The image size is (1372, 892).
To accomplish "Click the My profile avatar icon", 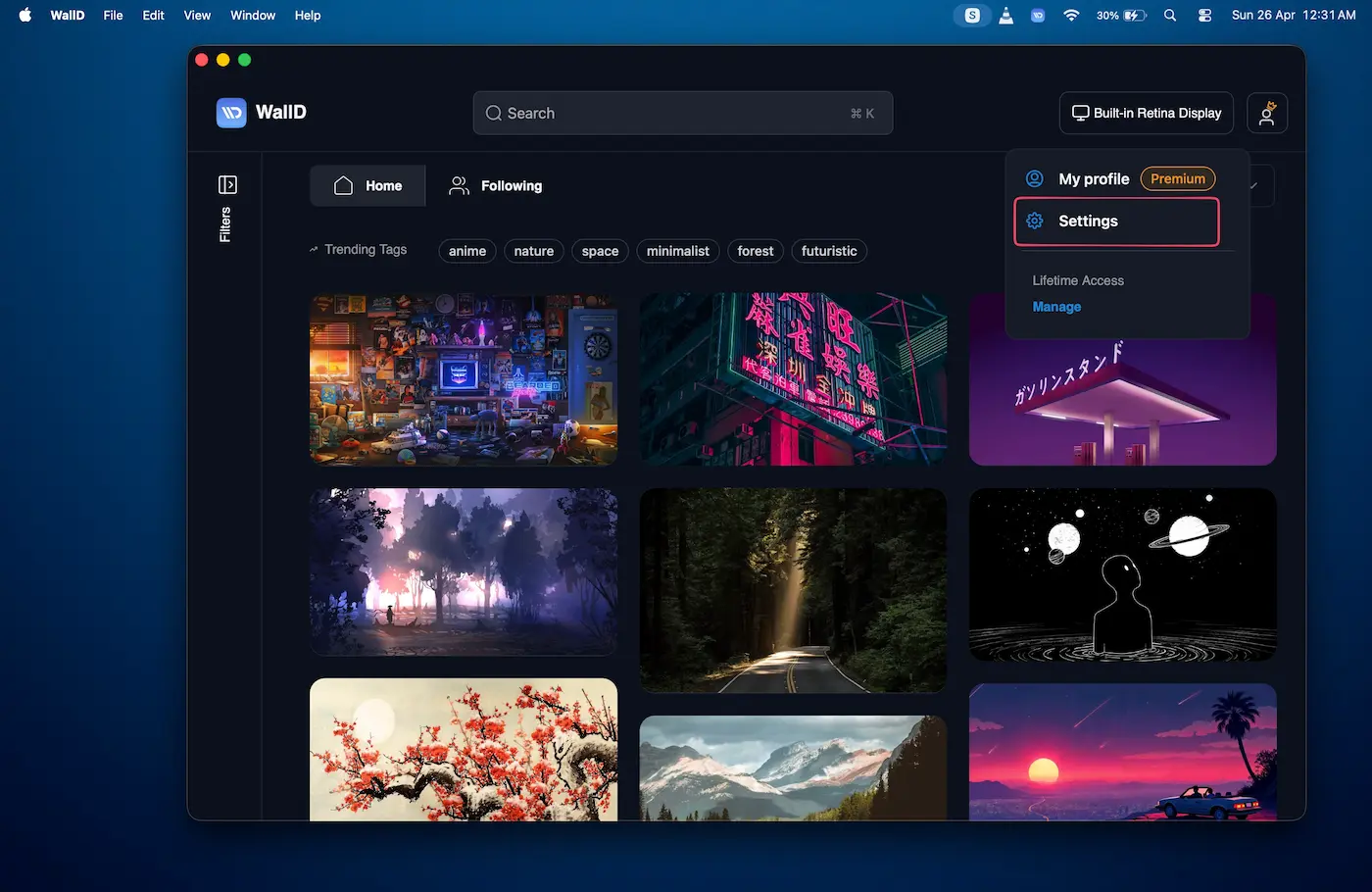I will pos(1035,179).
